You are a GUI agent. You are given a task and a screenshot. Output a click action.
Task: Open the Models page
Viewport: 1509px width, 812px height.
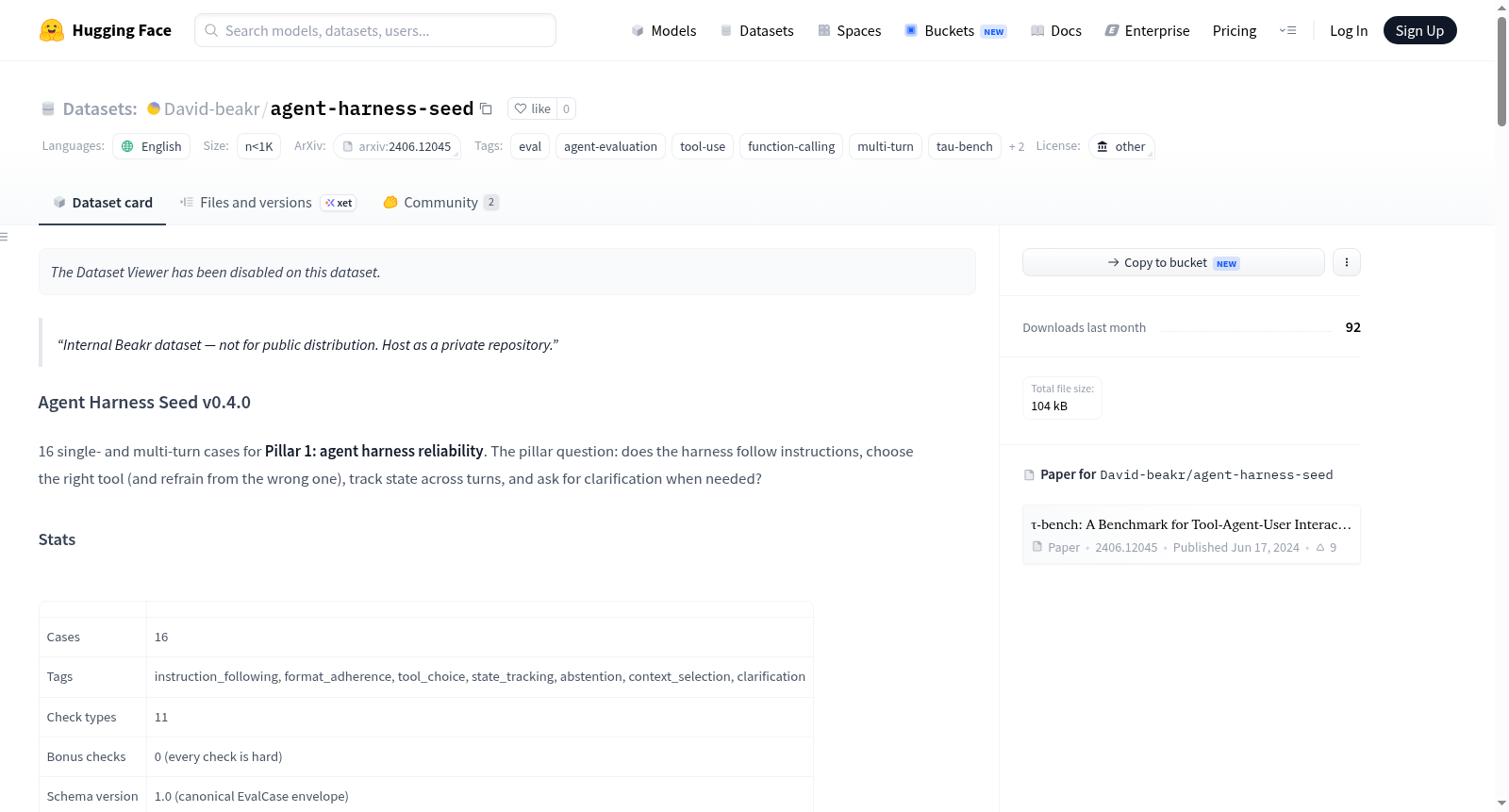coord(664,30)
